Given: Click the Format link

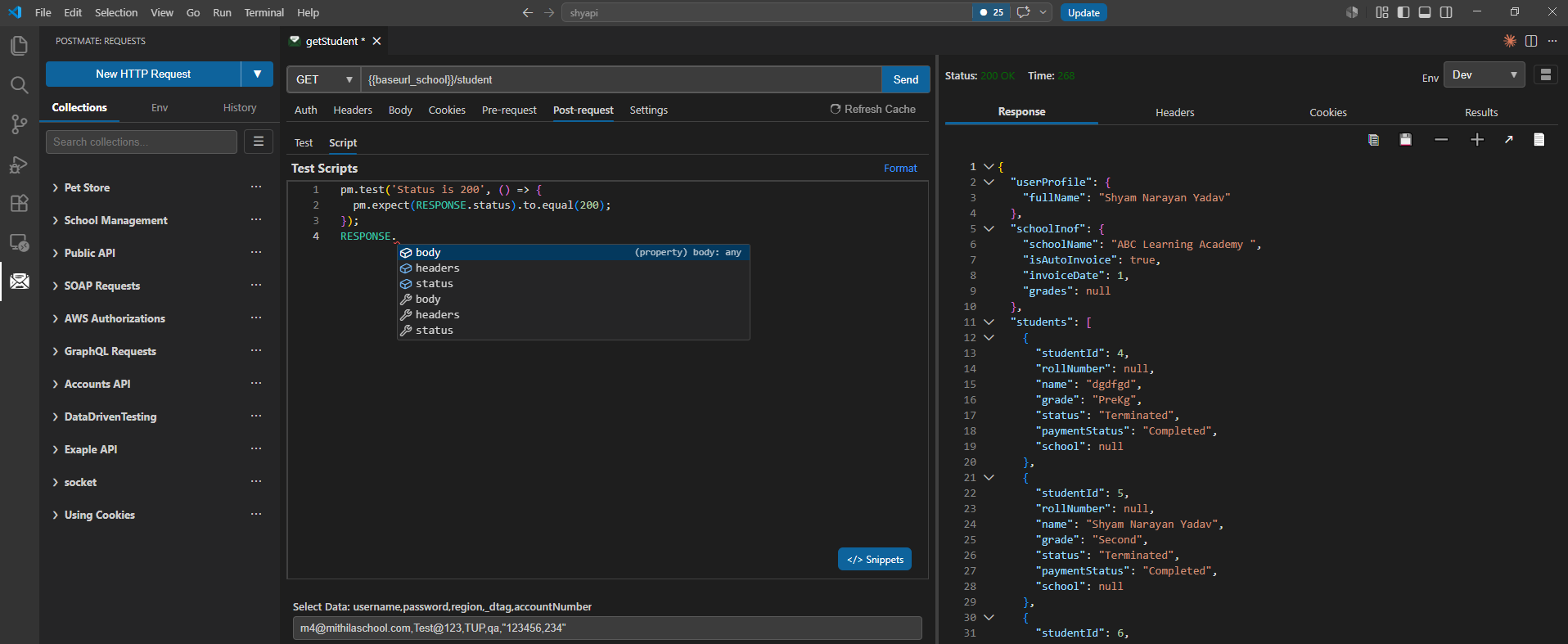Looking at the screenshot, I should pos(900,168).
